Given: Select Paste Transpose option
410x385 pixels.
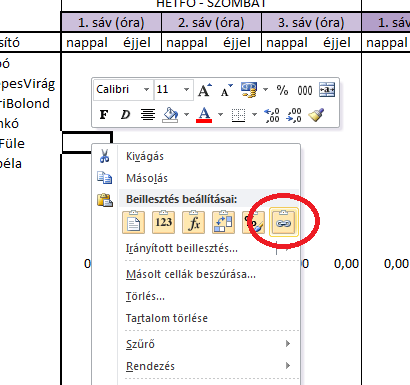Looking at the screenshot, I should (223, 222).
